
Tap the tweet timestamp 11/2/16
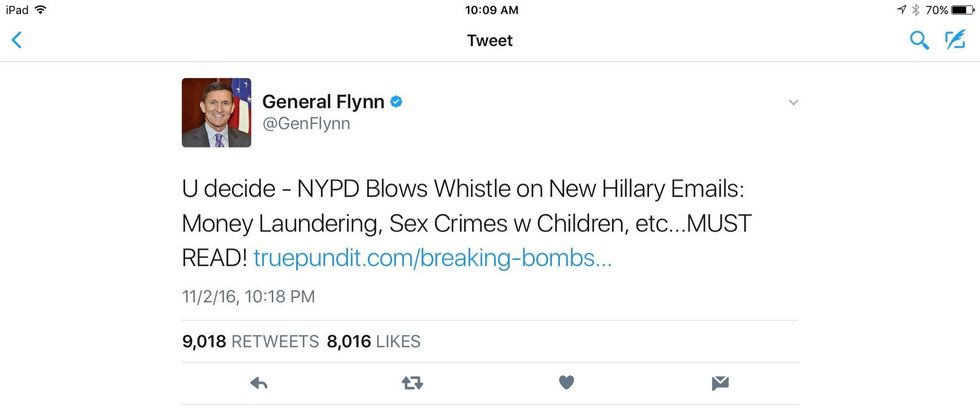click(x=249, y=296)
